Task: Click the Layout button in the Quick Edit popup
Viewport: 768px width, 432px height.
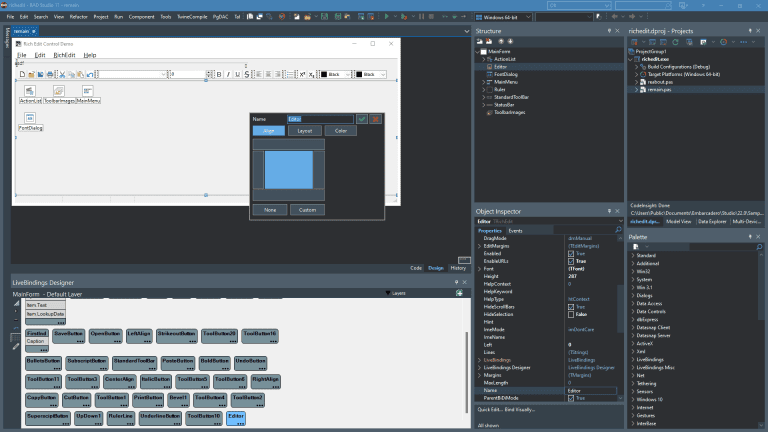Action: pyautogui.click(x=305, y=131)
